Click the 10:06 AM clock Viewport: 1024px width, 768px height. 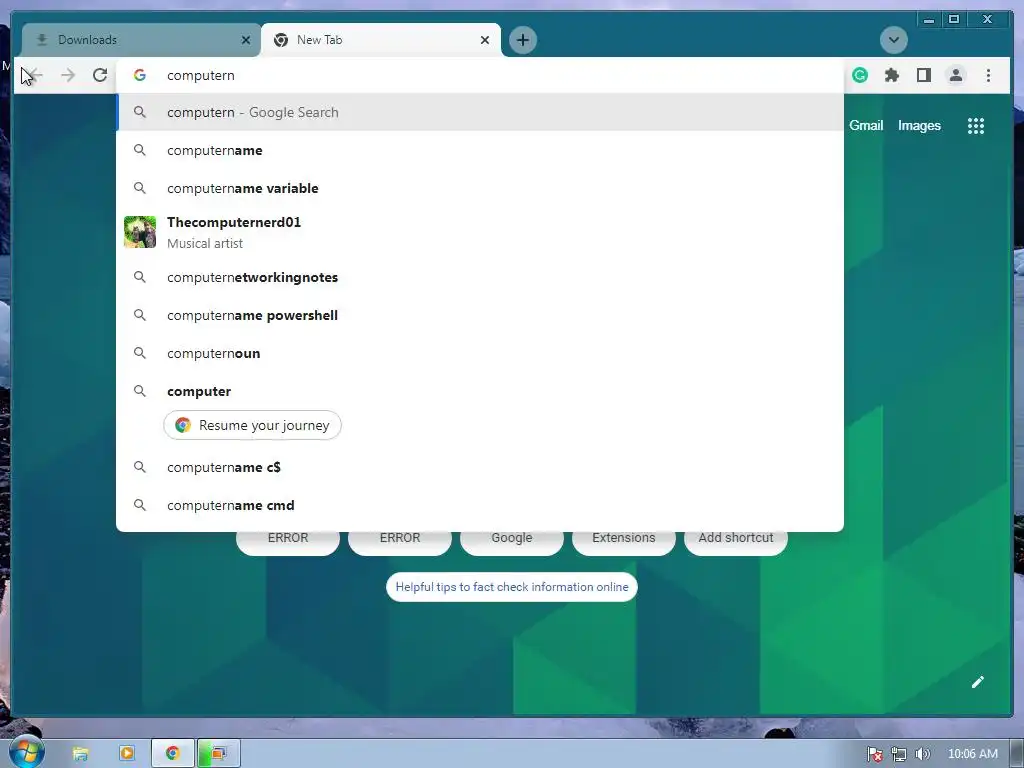[x=972, y=754]
